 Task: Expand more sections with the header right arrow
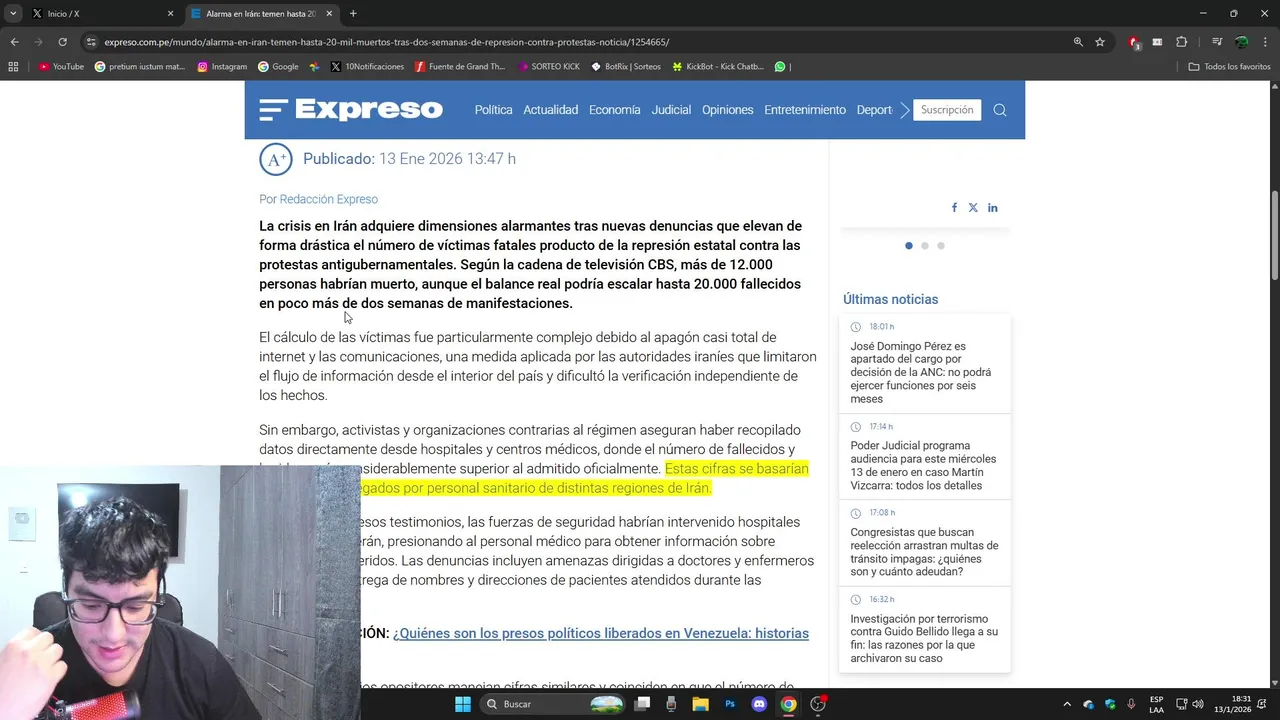coord(905,110)
